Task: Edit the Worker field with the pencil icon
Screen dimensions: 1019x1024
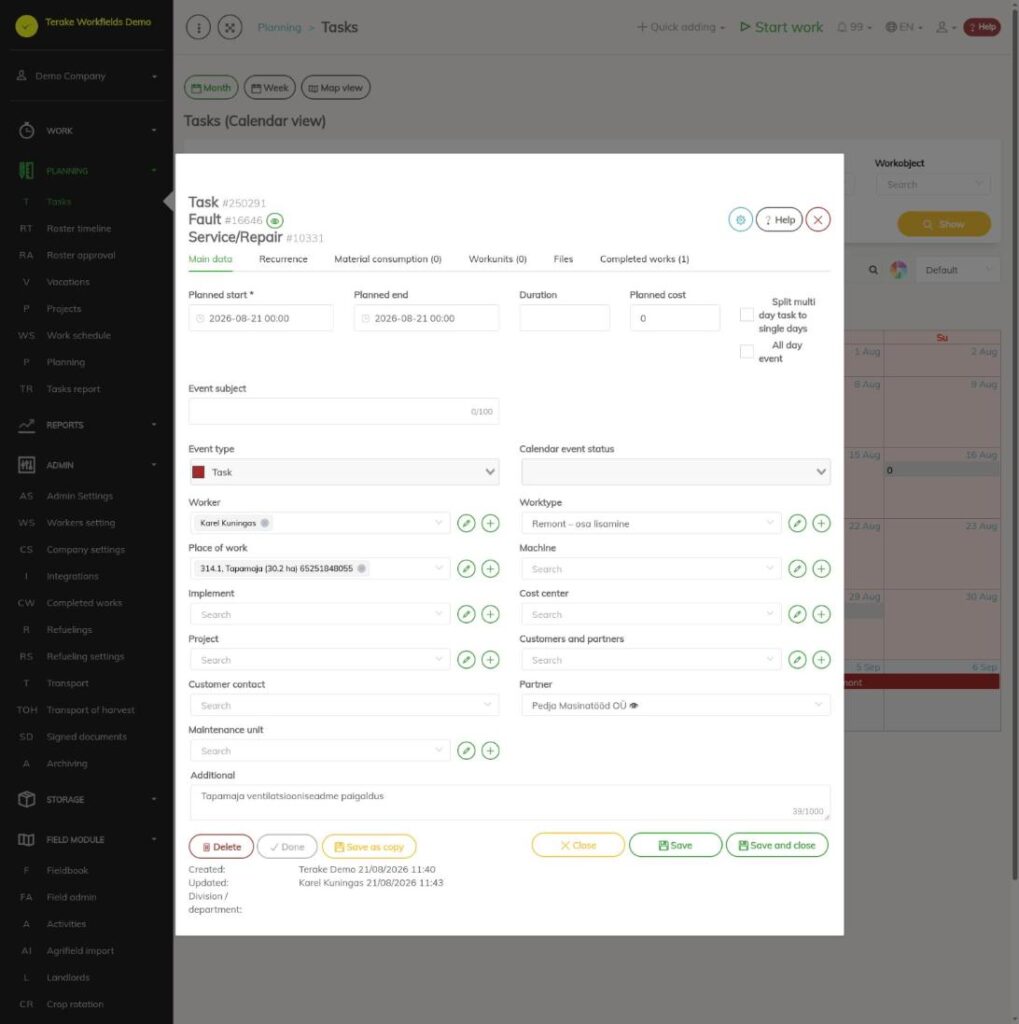Action: (466, 523)
